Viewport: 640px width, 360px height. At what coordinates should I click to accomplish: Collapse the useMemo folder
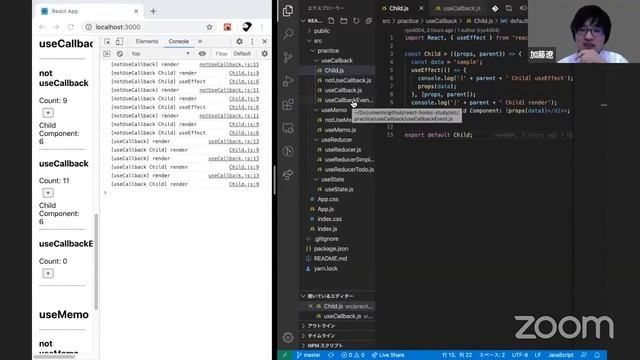click(333, 110)
